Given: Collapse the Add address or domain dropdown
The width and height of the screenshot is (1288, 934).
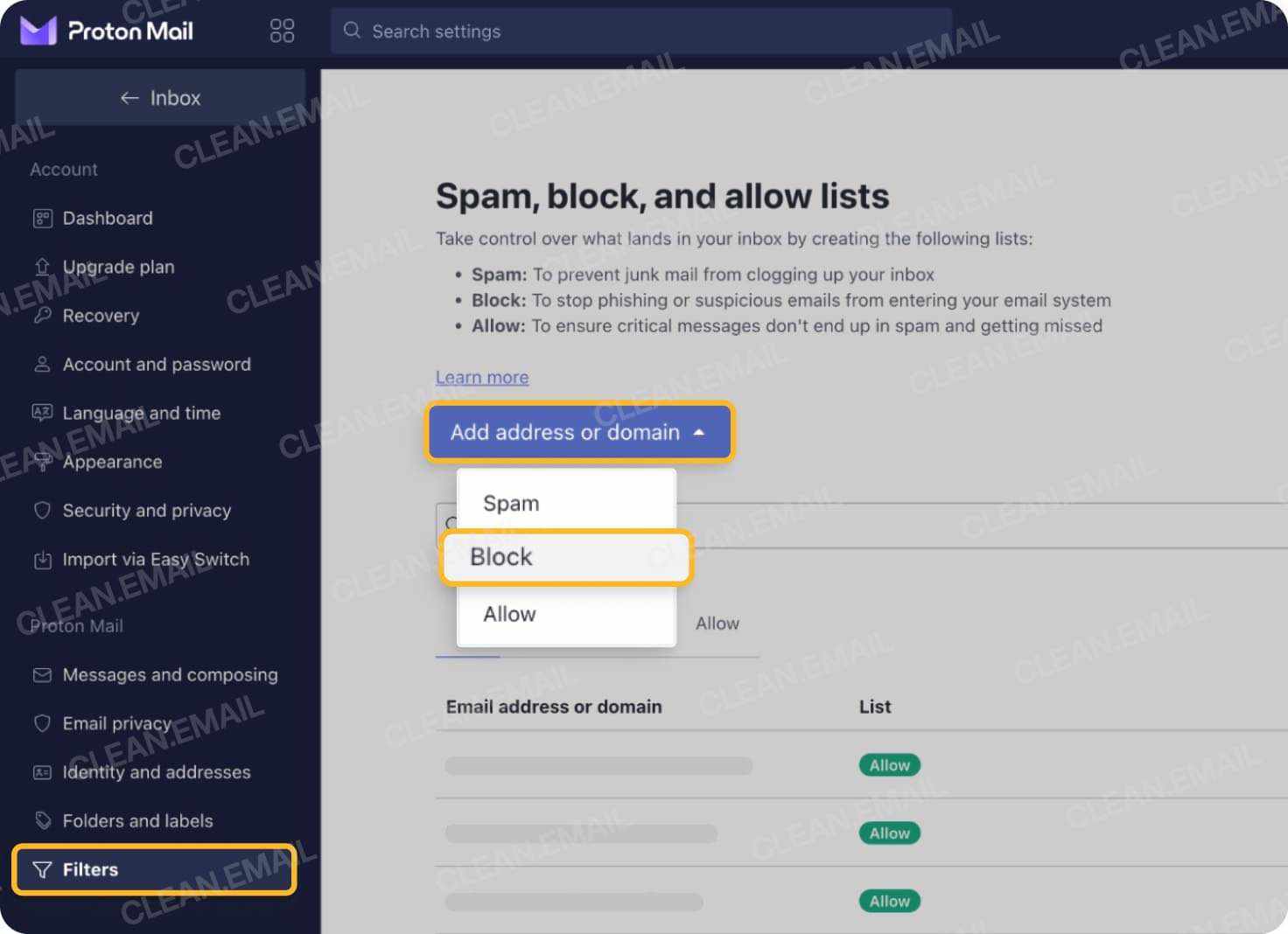Looking at the screenshot, I should coord(578,431).
